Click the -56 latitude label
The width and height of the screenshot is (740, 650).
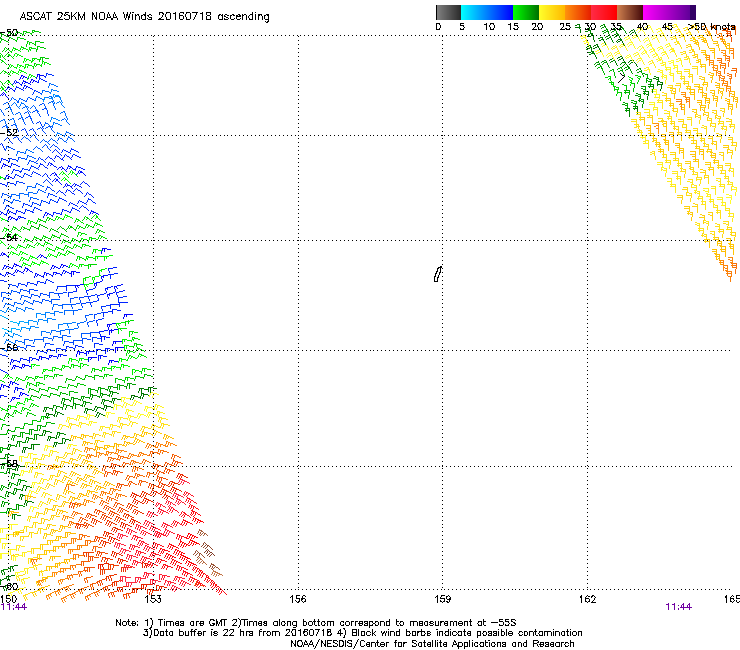[10, 347]
